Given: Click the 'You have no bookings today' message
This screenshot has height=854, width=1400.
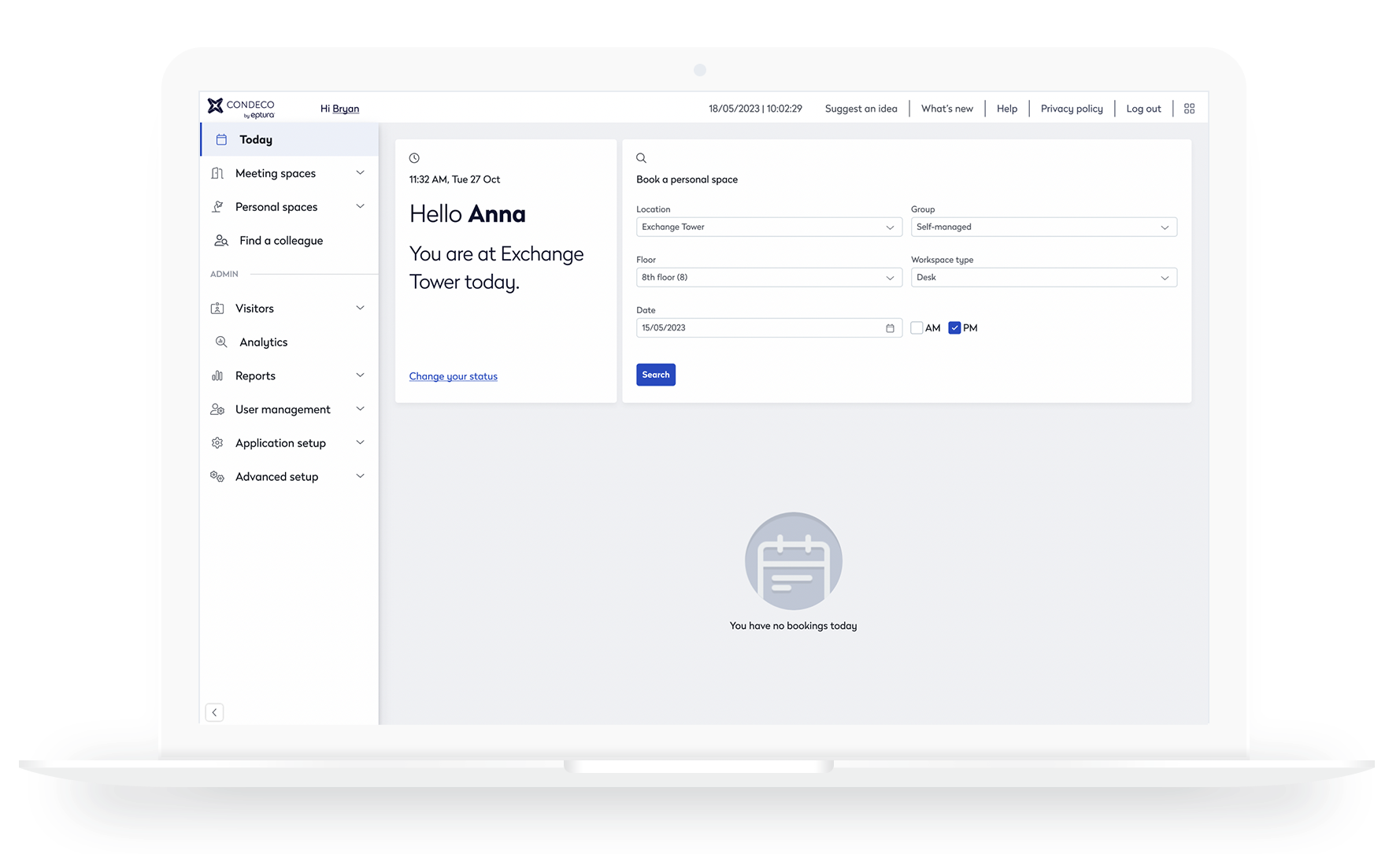Looking at the screenshot, I should pos(794,626).
